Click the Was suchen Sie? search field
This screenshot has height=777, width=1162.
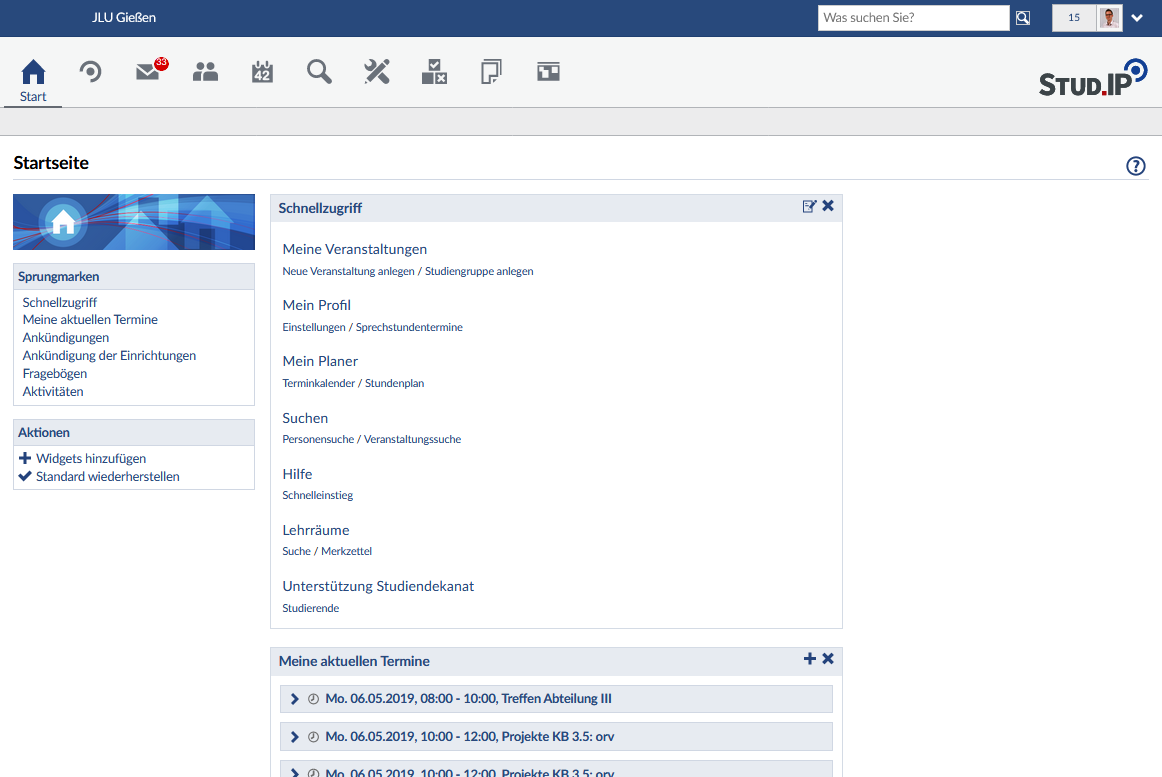pos(913,18)
